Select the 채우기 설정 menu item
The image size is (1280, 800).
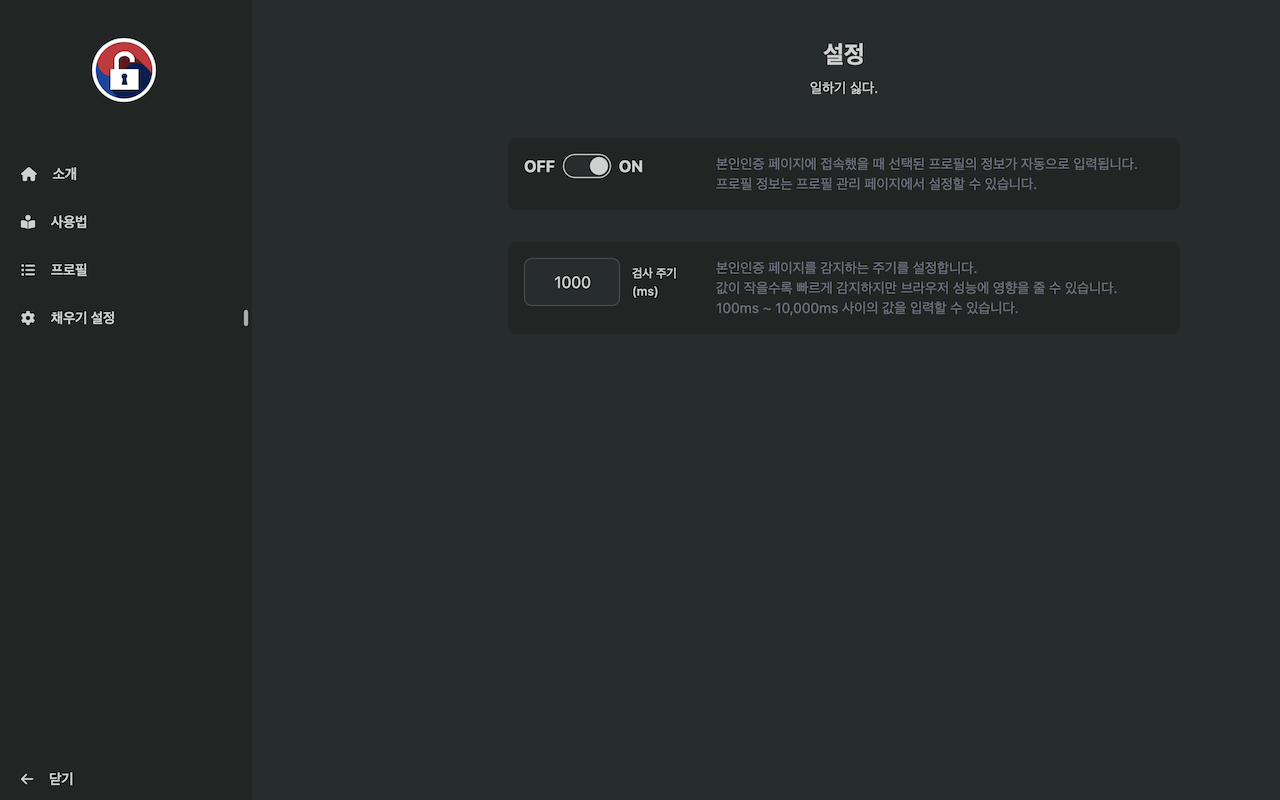pyautogui.click(x=126, y=318)
